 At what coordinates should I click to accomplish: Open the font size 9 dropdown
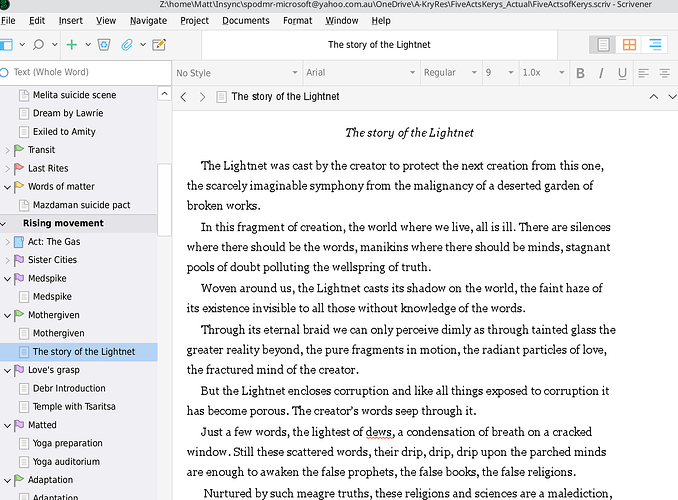pyautogui.click(x=500, y=73)
